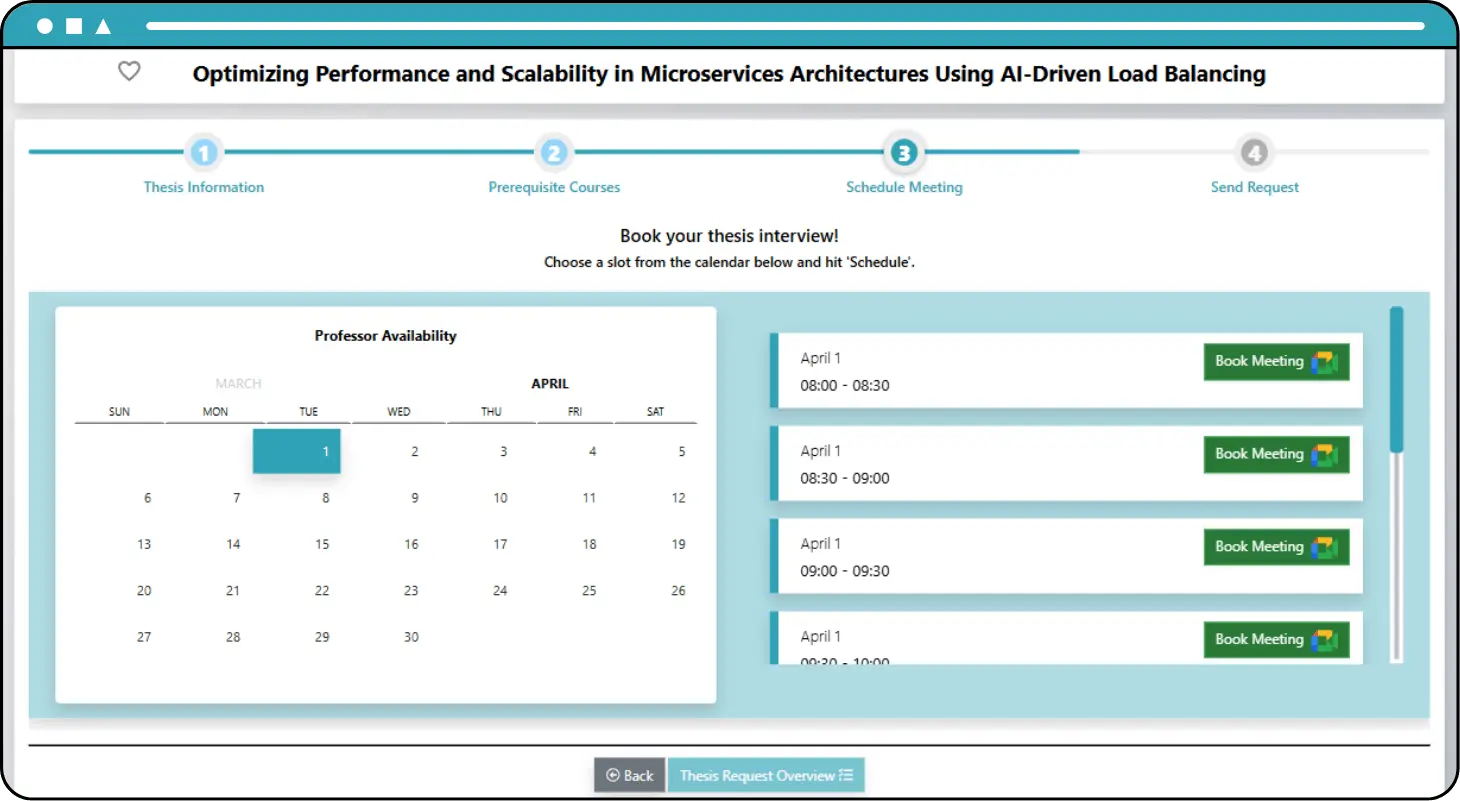Select step 2 circle for Prerequisite Courses
Screen dimensions: 1460x801
[x=554, y=153]
